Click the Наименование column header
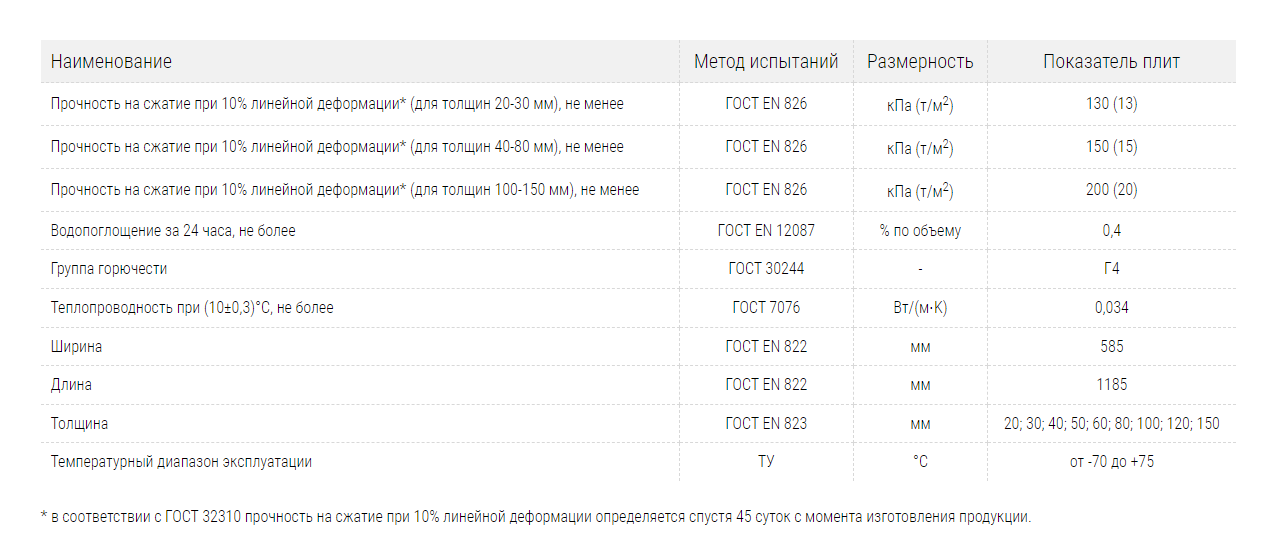Image resolution: width=1276 pixels, height=551 pixels. click(x=111, y=62)
